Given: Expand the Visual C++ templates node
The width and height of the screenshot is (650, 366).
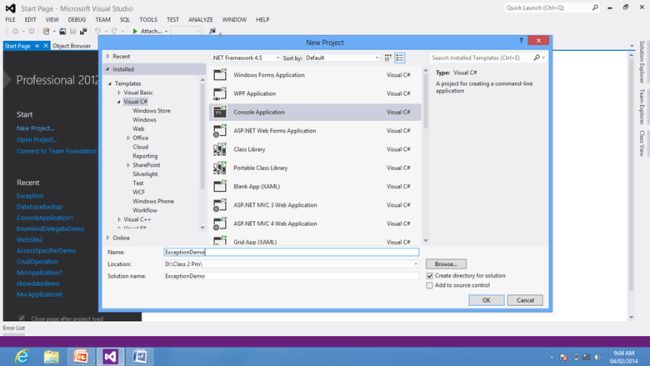Looking at the screenshot, I should pyautogui.click(x=119, y=220).
